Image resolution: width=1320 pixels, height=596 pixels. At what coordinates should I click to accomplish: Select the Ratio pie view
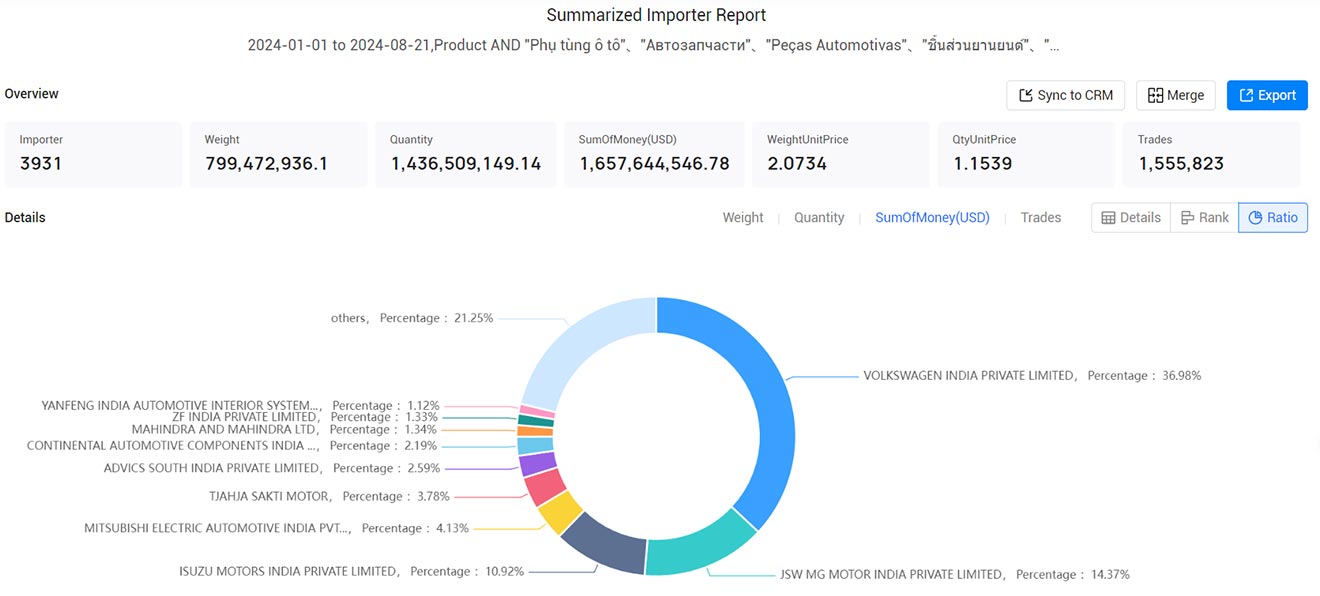(x=1273, y=217)
